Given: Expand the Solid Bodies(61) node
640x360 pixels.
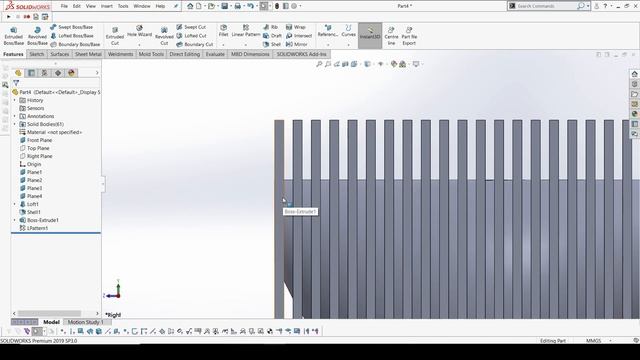Looking at the screenshot, I should point(15,124).
